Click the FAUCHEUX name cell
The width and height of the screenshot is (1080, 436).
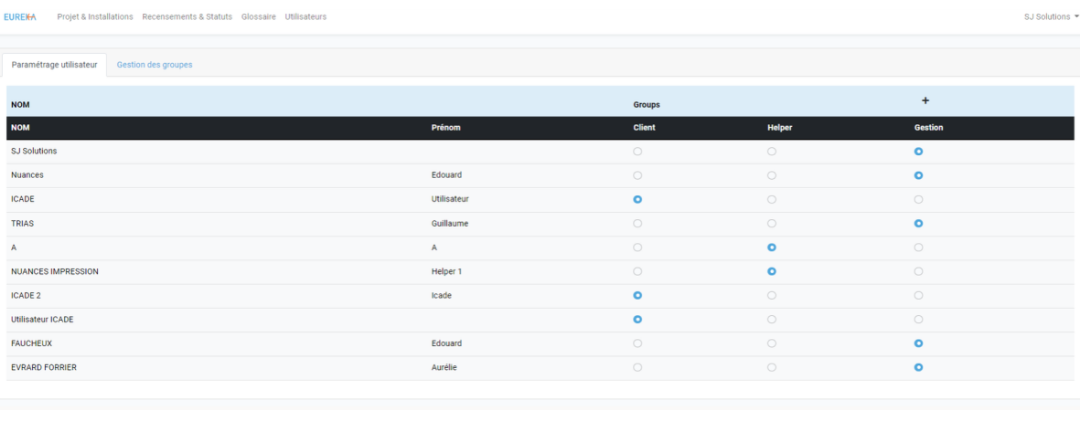pyautogui.click(x=31, y=344)
